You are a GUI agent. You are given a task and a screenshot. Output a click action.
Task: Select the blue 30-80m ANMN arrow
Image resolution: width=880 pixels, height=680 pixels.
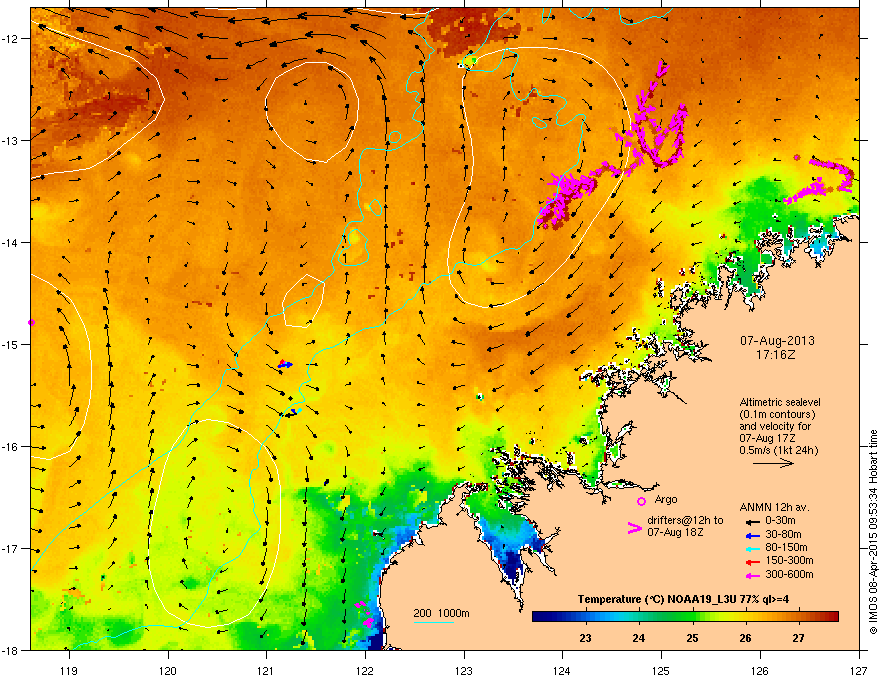752,535
